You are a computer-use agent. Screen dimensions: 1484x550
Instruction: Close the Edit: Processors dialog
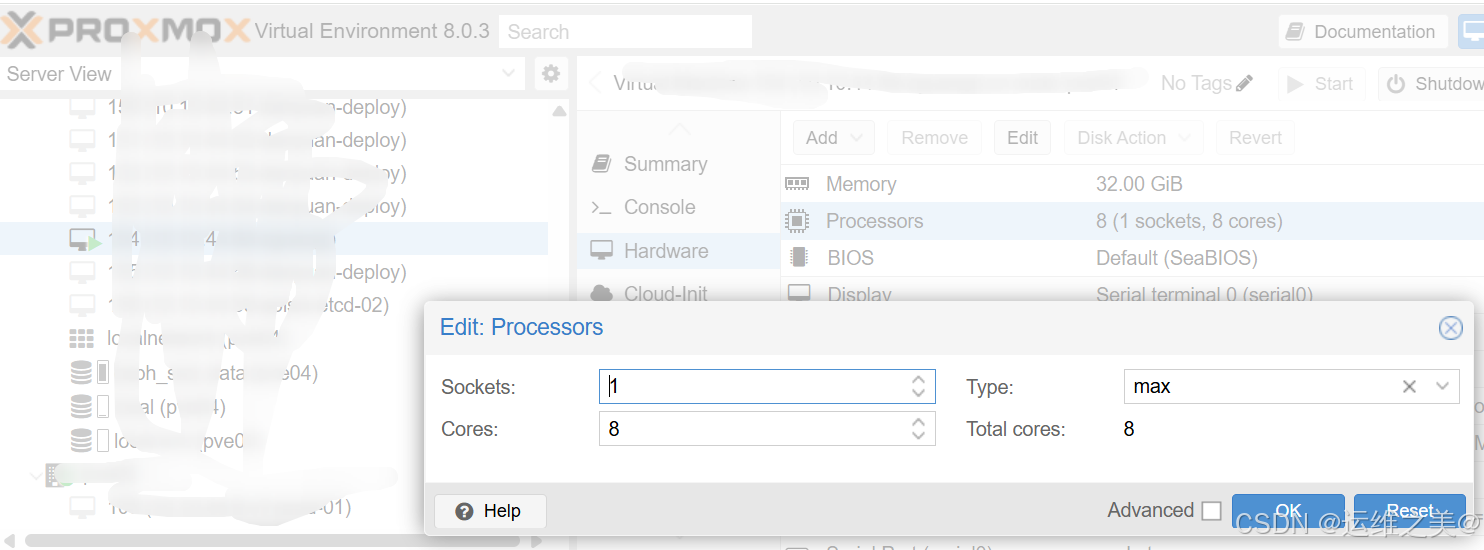(x=1450, y=327)
